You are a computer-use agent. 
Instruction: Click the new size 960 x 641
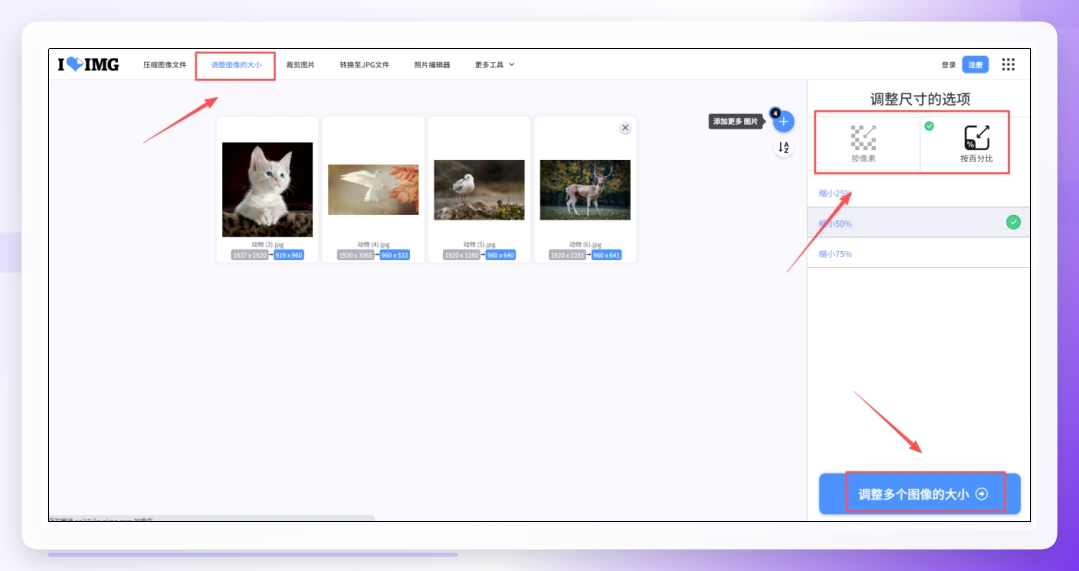coord(606,255)
